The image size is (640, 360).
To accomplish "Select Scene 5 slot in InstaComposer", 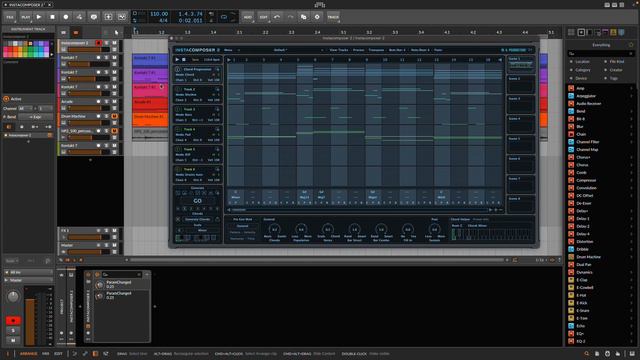I will (521, 145).
